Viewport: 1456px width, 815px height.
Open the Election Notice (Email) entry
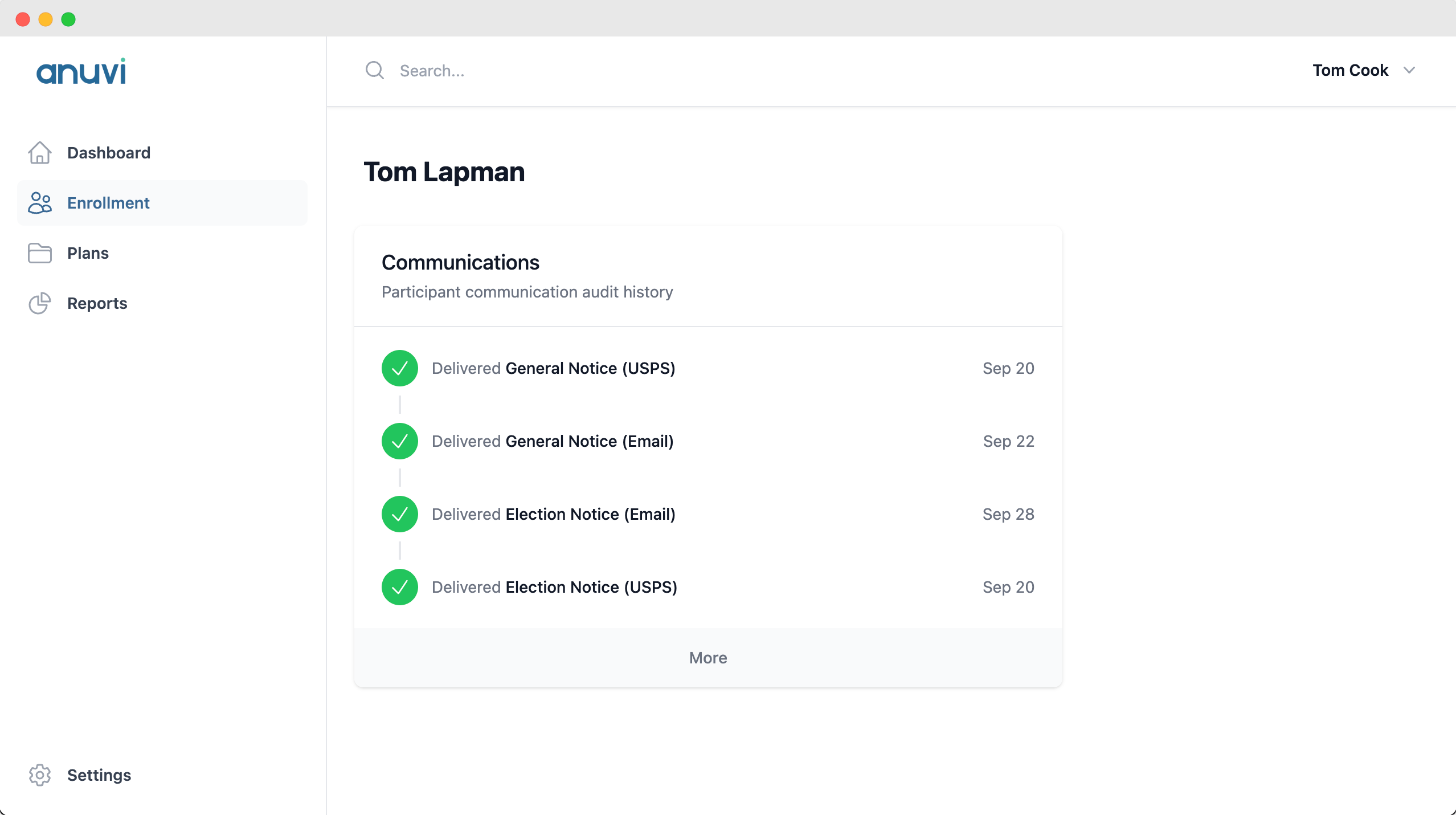click(x=590, y=514)
